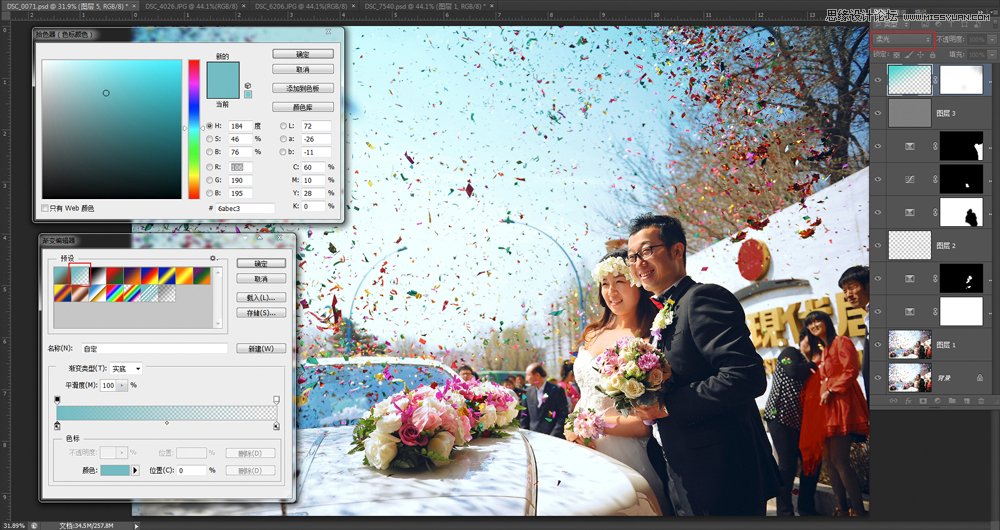The height and width of the screenshot is (530, 1000).
Task: Select the right opacity stop above gradient bar
Action: coord(276,400)
